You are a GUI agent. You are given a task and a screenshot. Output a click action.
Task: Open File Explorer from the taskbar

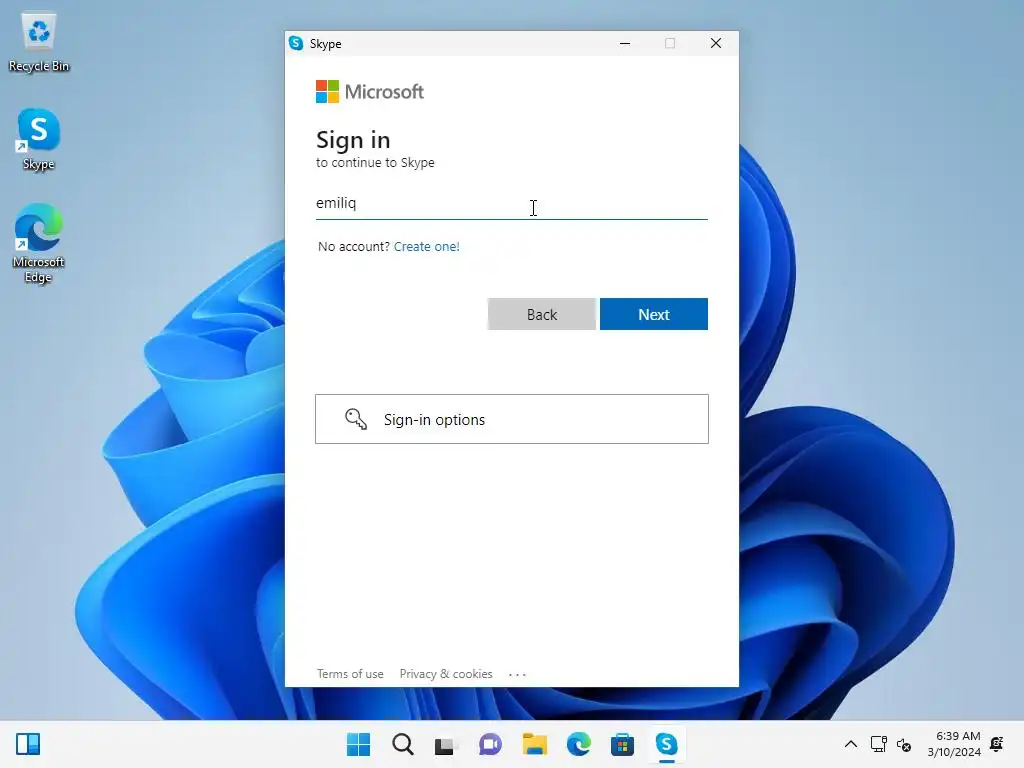pyautogui.click(x=535, y=744)
